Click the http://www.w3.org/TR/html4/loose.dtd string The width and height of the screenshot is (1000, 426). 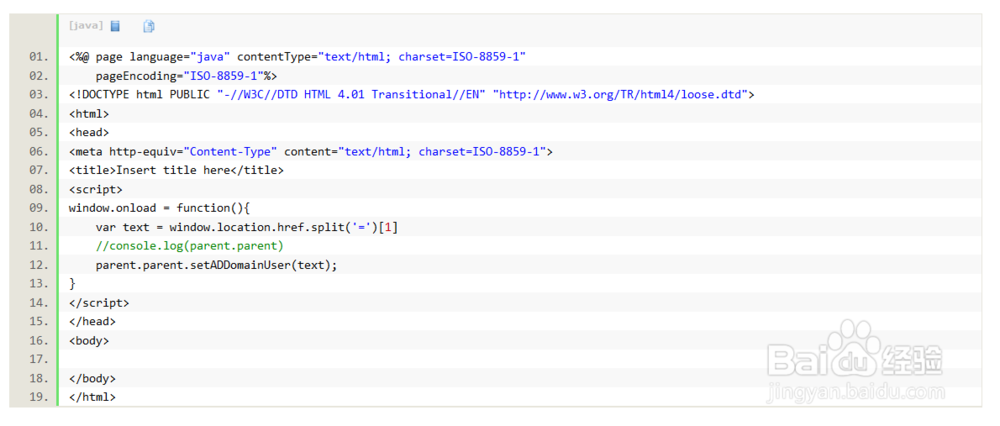pos(621,94)
